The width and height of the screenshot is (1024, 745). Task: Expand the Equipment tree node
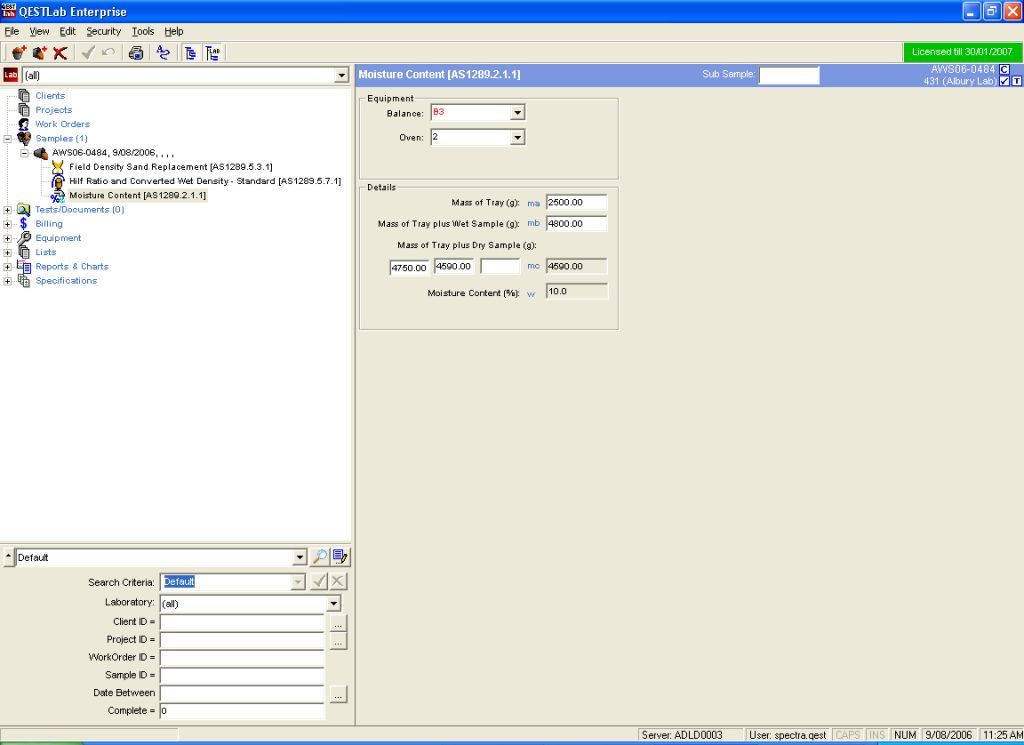(x=8, y=238)
